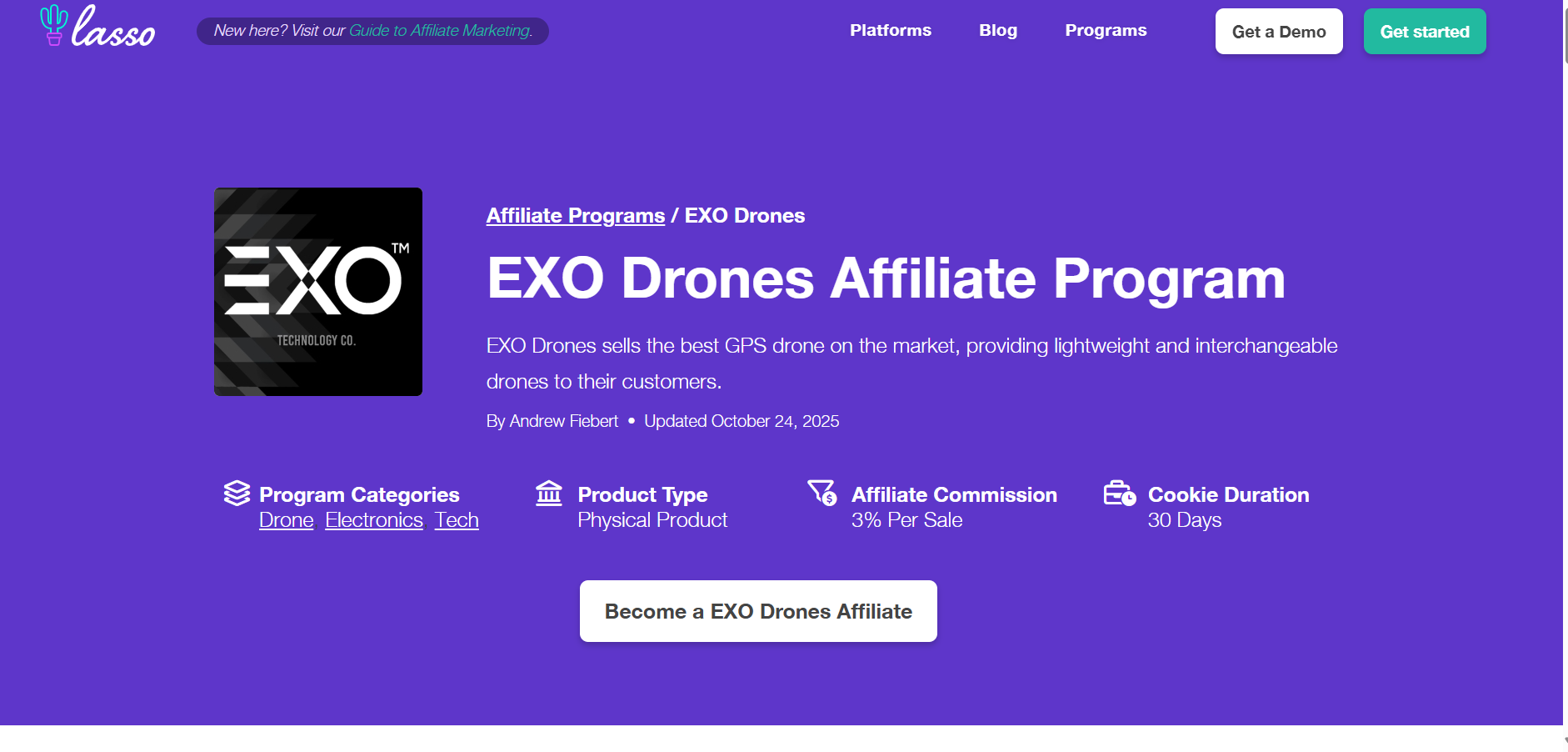The width and height of the screenshot is (1568, 752).
Task: Select the Tech category link
Action: [457, 520]
